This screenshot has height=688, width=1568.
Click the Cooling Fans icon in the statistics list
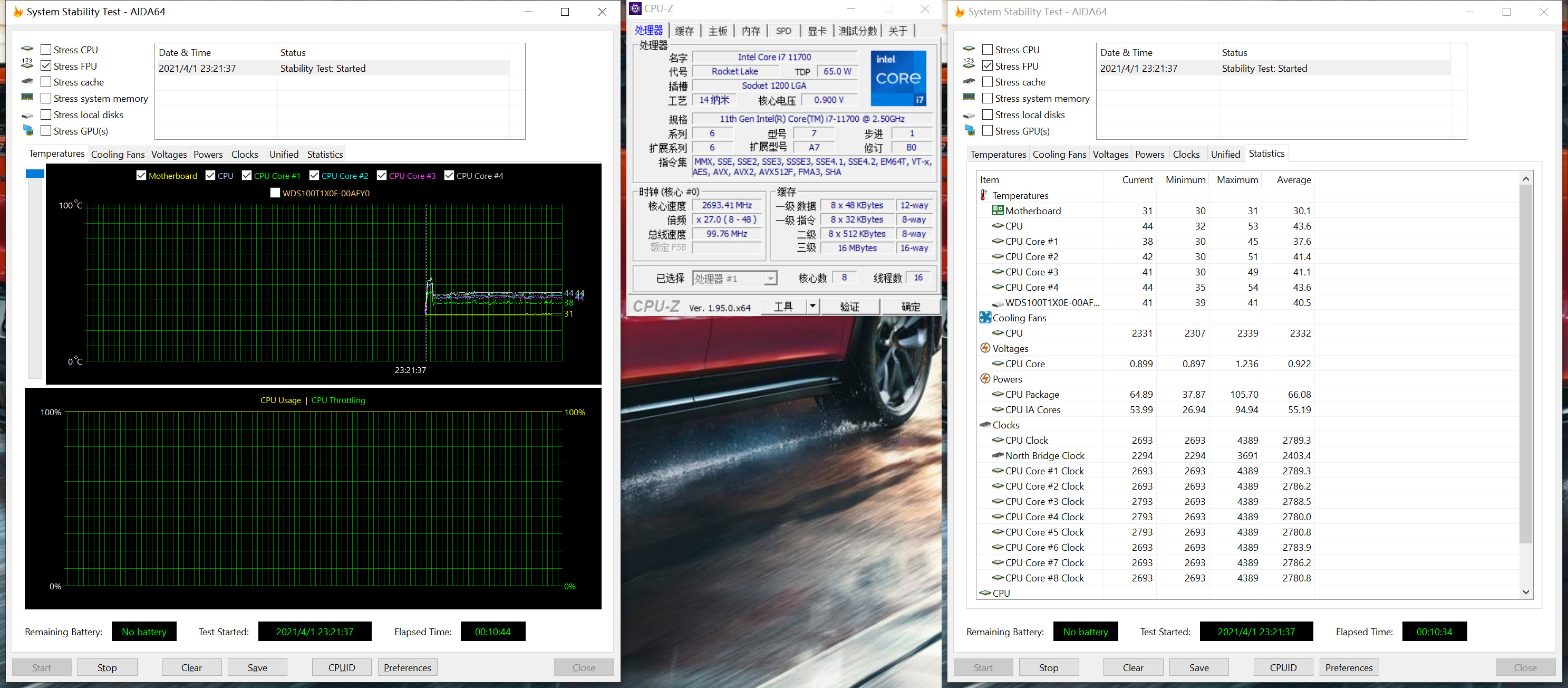point(984,318)
